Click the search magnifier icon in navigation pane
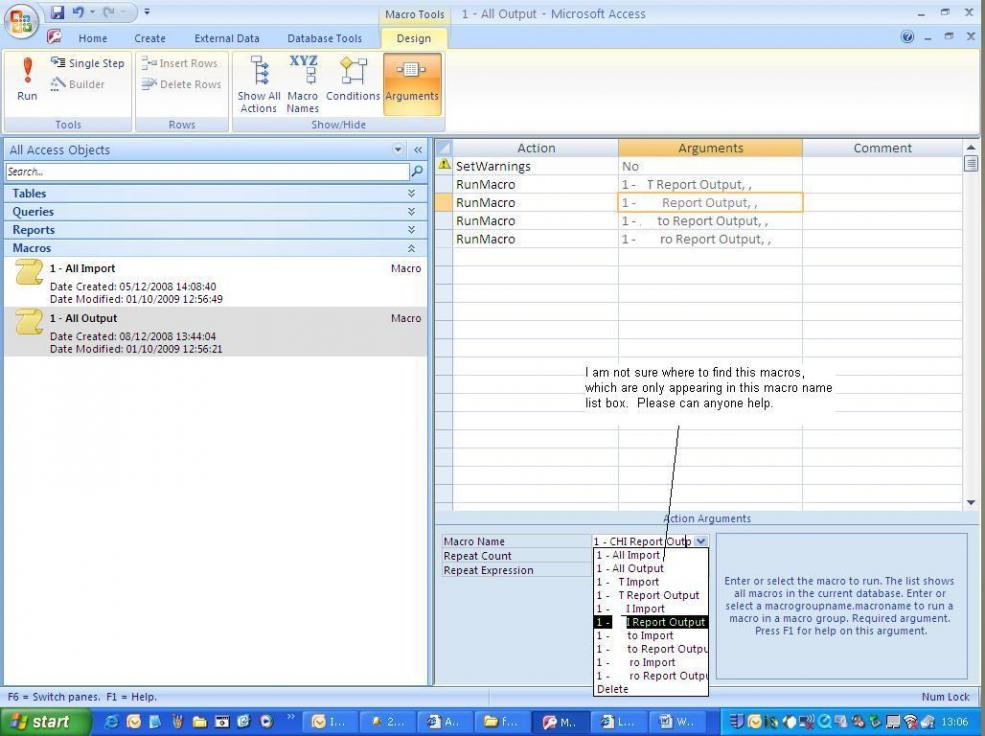This screenshot has height=736, width=985. pyautogui.click(x=417, y=172)
